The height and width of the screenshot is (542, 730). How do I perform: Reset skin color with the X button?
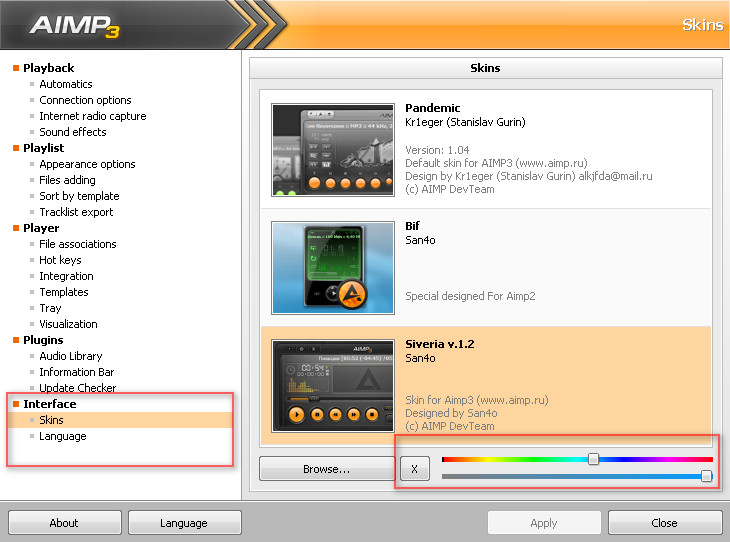tap(414, 469)
